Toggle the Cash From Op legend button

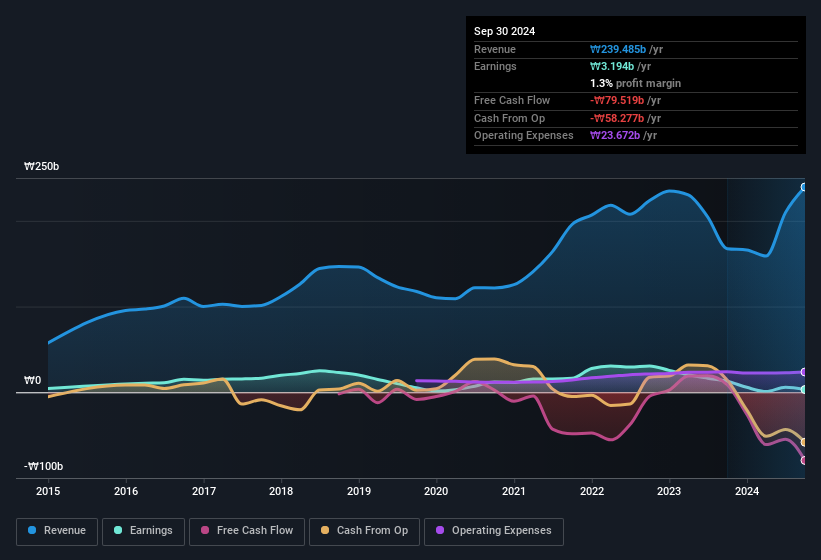[364, 531]
